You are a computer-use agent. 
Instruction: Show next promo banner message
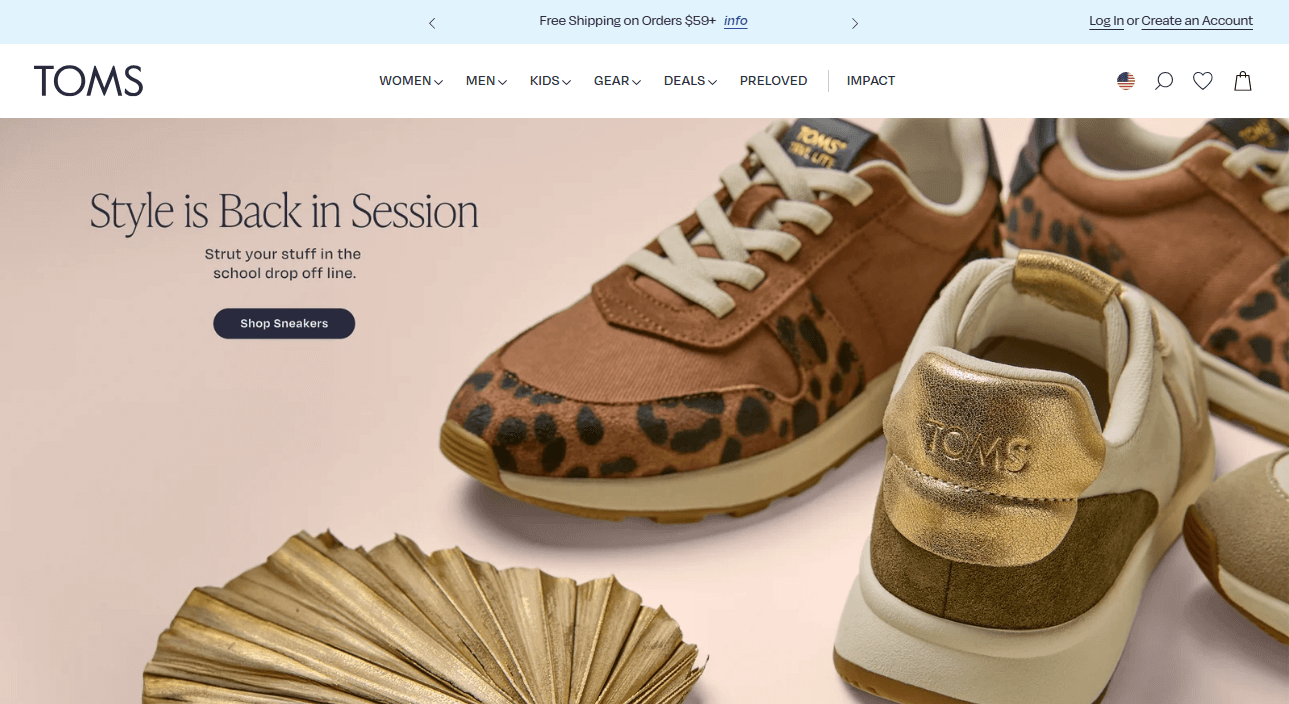click(855, 22)
